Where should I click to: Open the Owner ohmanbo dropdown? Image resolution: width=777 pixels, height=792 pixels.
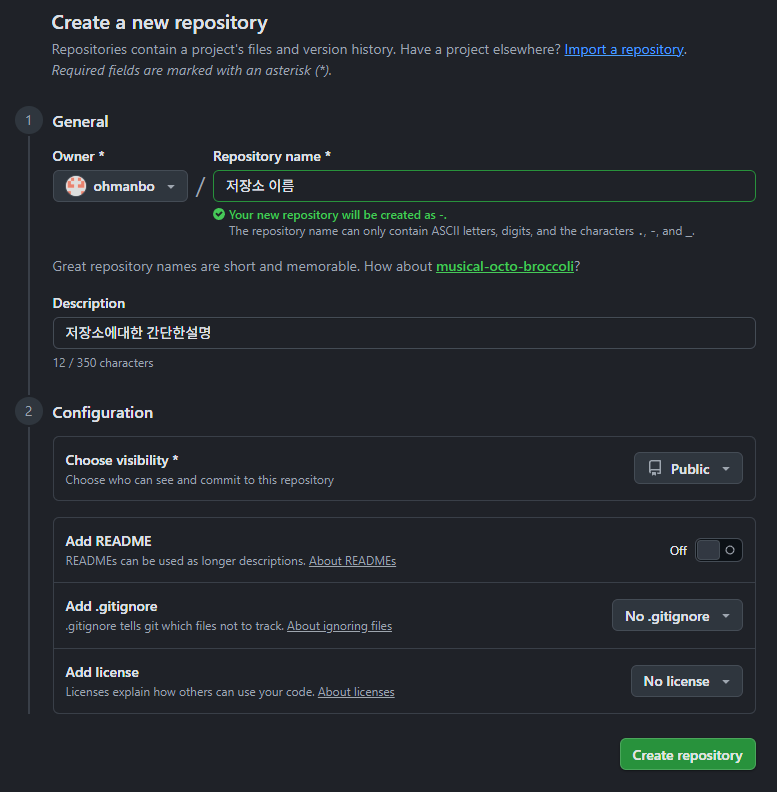point(120,186)
